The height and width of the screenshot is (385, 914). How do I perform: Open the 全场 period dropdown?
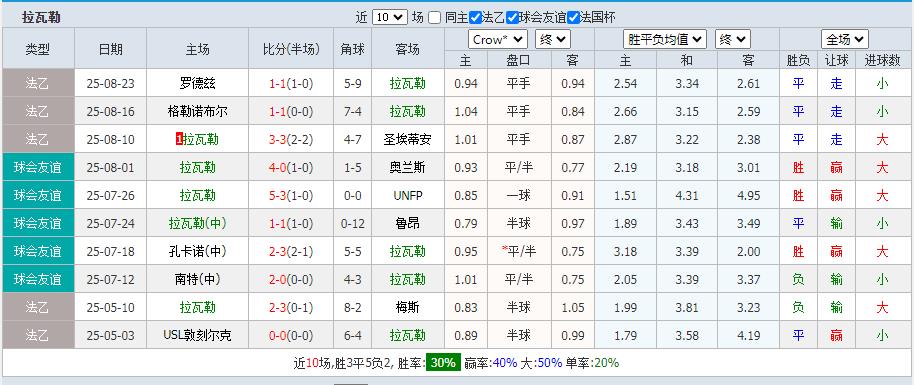click(x=845, y=40)
